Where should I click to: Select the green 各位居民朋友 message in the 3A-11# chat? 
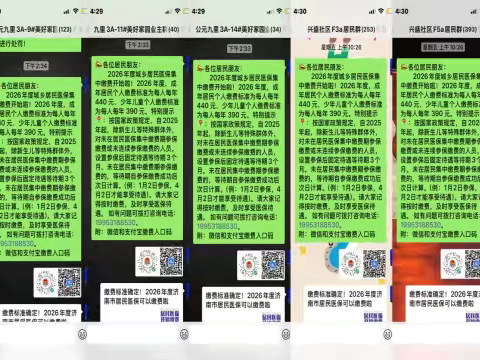(137, 148)
